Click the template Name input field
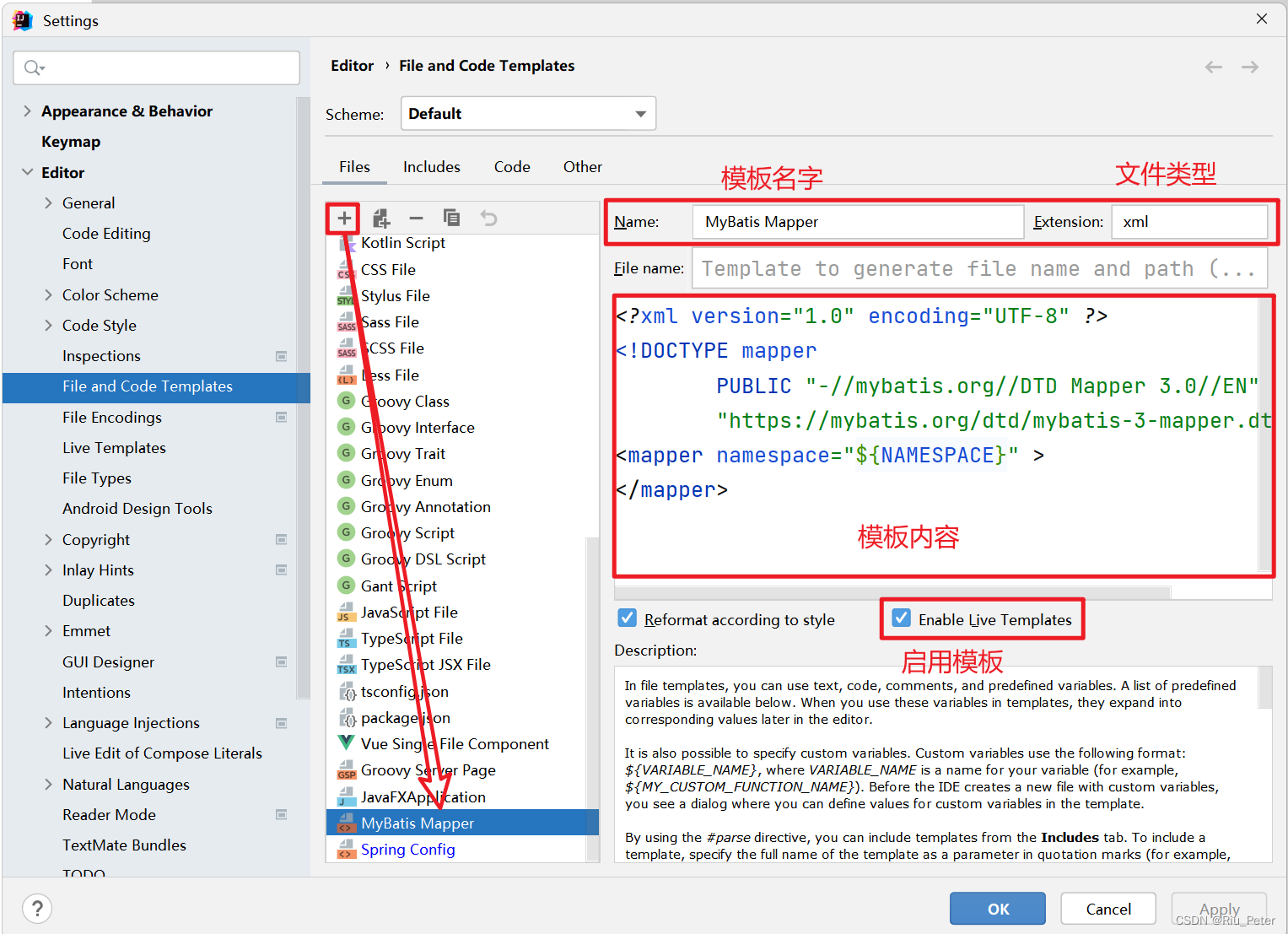1288x934 pixels. (x=858, y=222)
